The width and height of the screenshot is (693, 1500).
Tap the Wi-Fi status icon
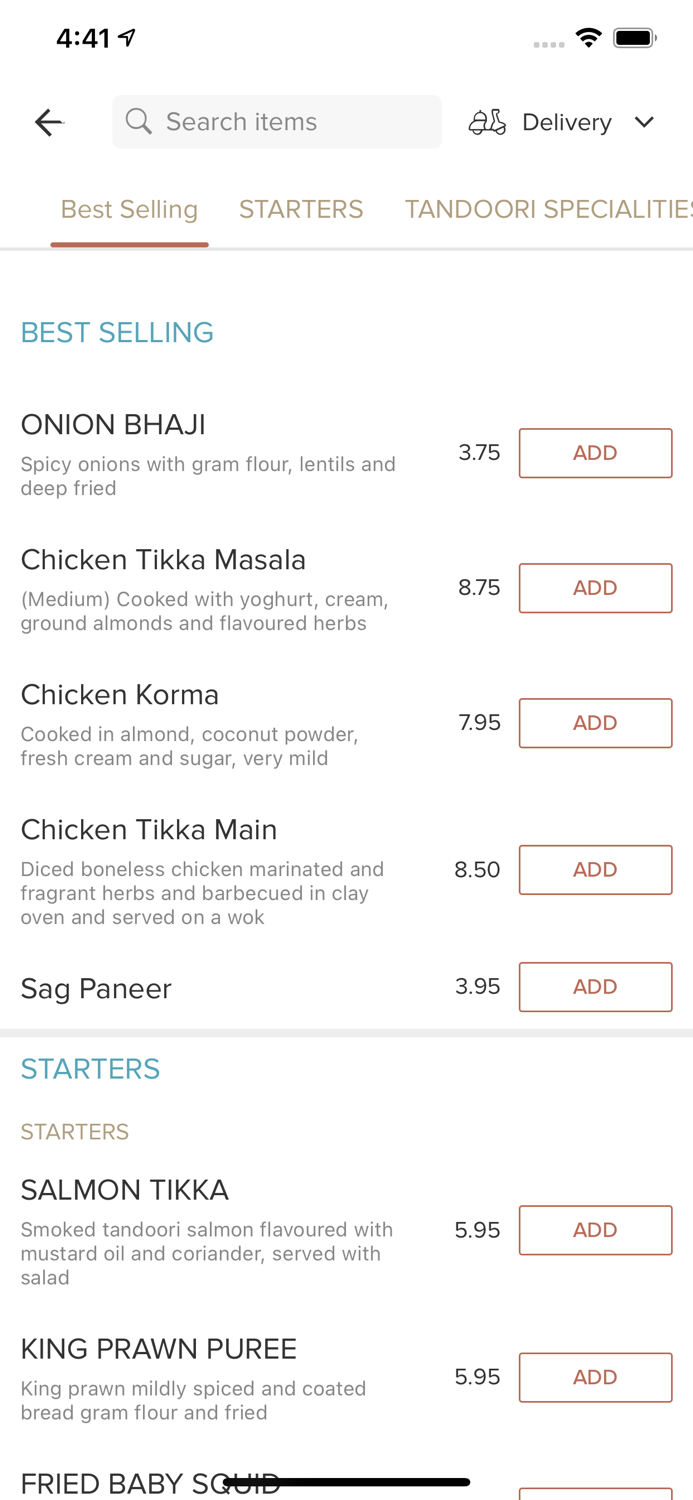point(589,38)
